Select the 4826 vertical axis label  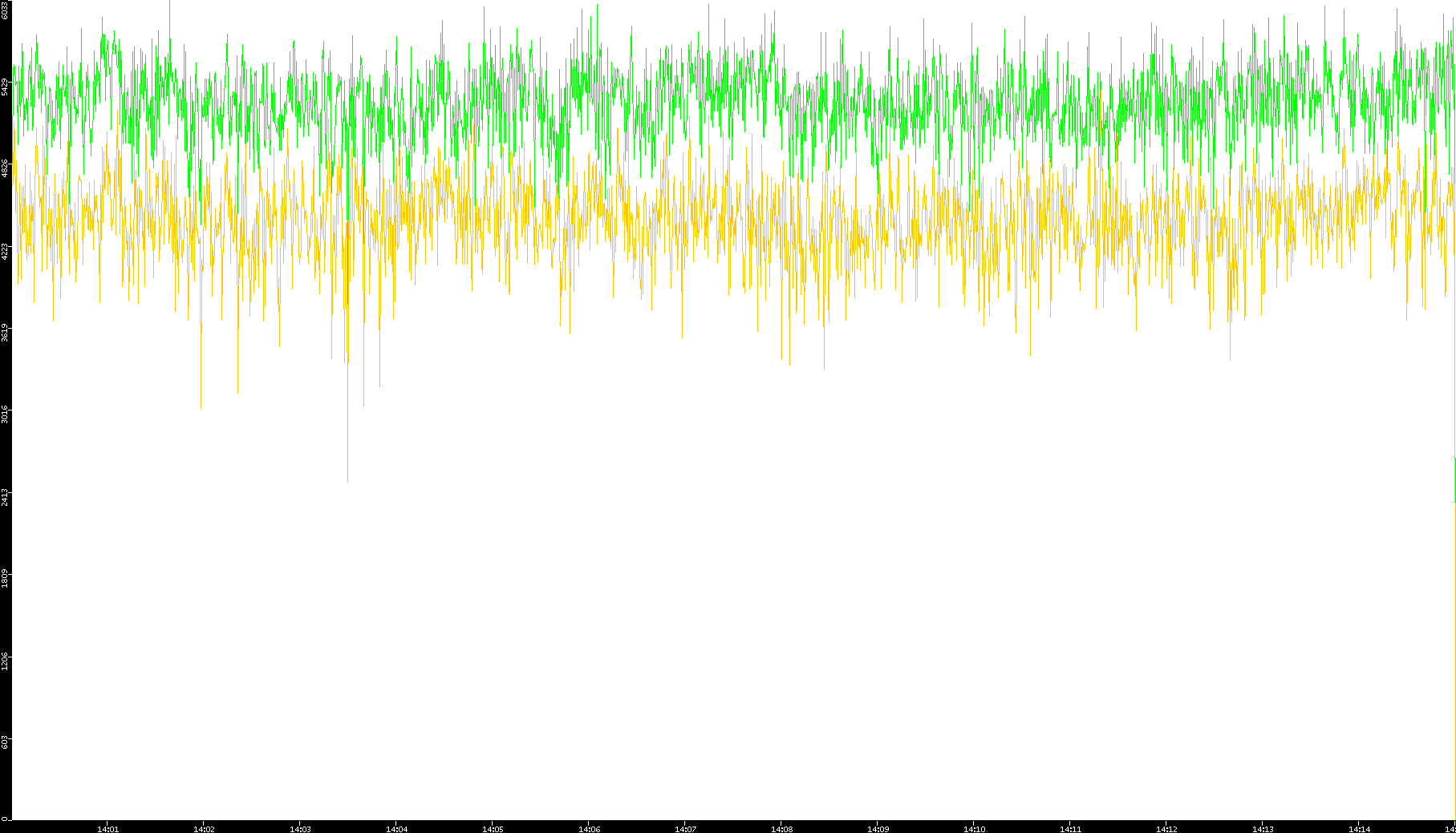(x=5, y=168)
